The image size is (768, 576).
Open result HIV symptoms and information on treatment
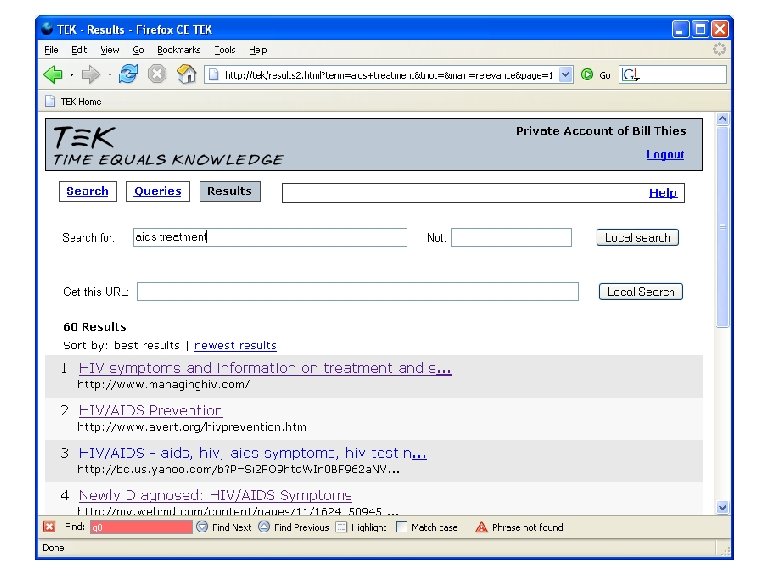tap(265, 368)
